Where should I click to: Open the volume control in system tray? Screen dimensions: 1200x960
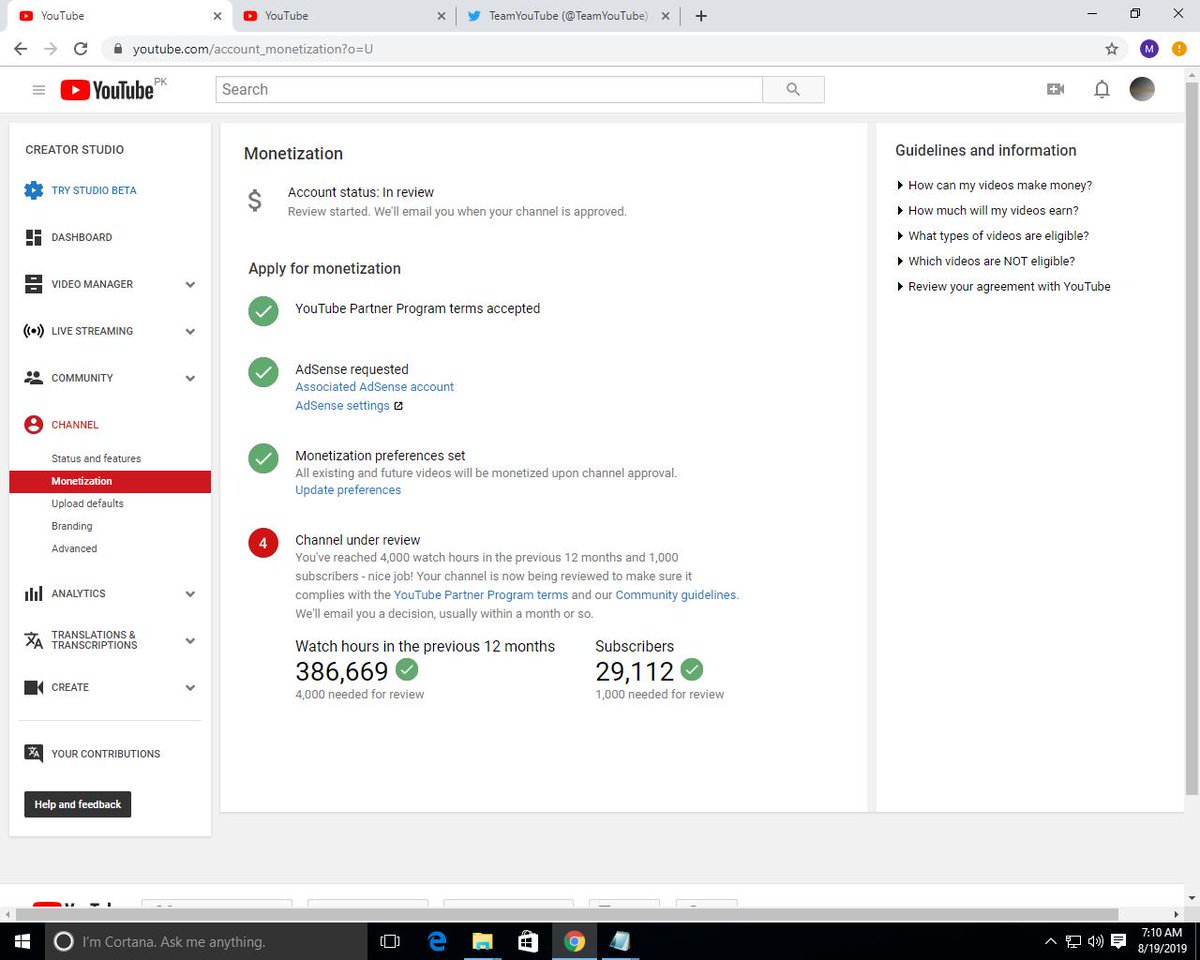[1095, 941]
